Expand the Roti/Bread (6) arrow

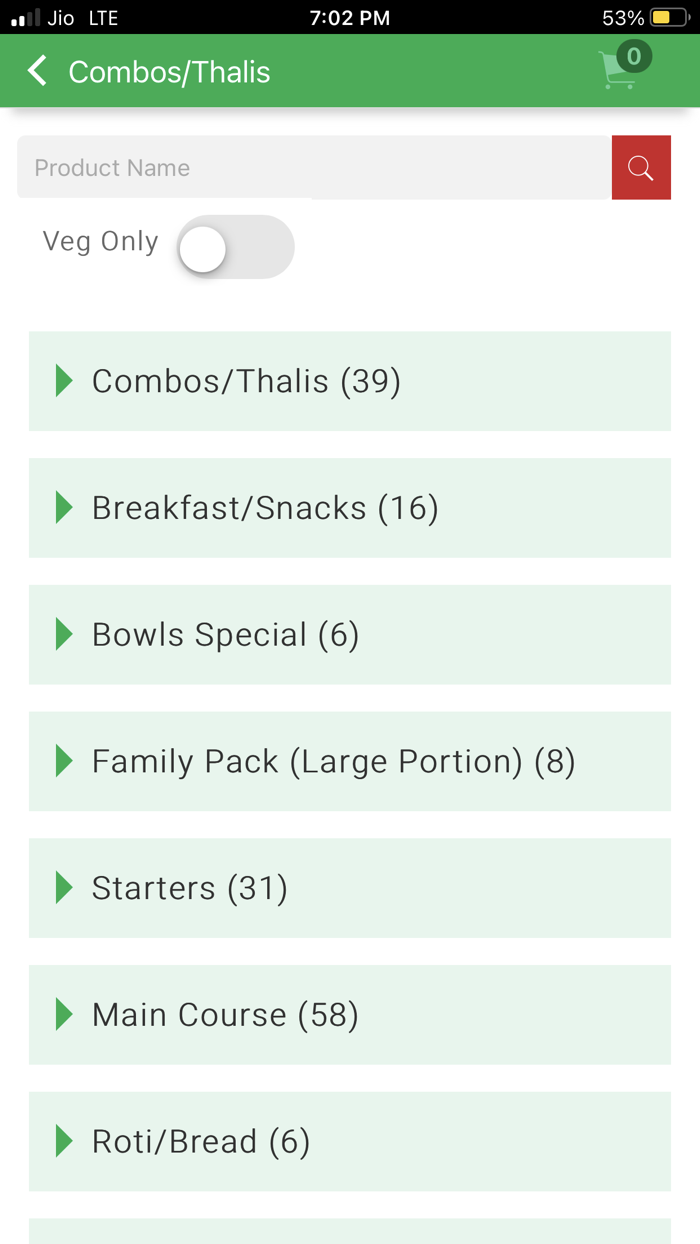click(x=64, y=1141)
